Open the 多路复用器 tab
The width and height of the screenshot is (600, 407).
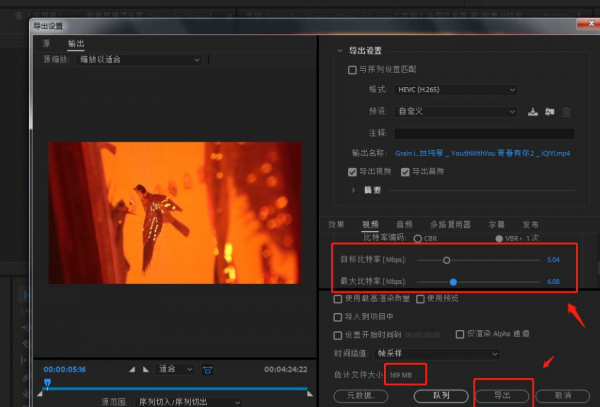pos(450,225)
